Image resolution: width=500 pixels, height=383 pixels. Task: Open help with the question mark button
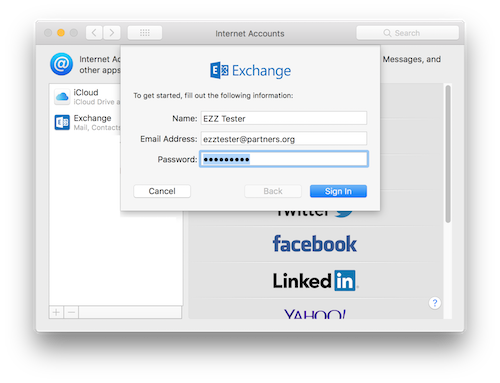coord(435,303)
